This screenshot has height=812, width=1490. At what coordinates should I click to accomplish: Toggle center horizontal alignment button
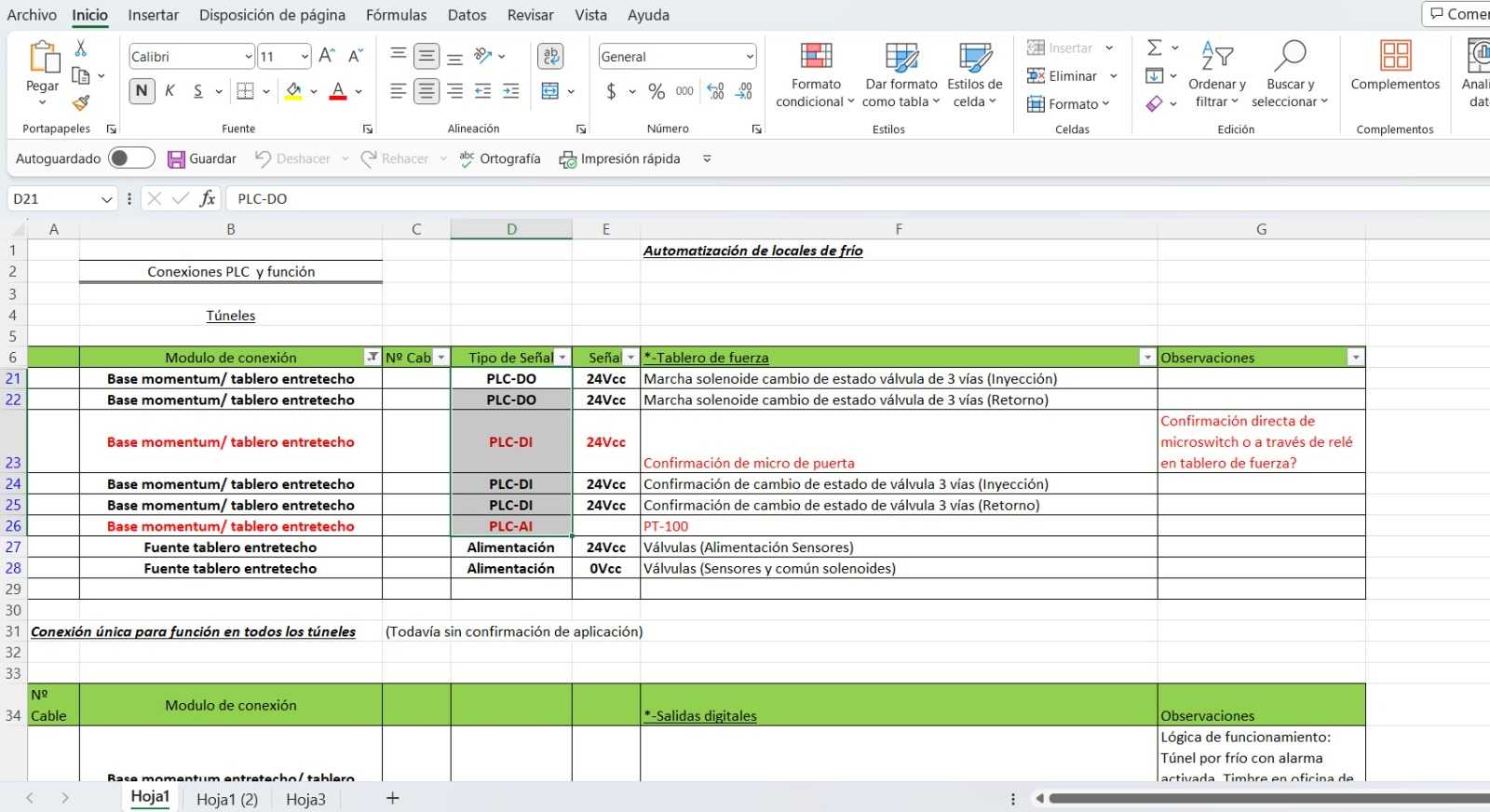click(427, 90)
